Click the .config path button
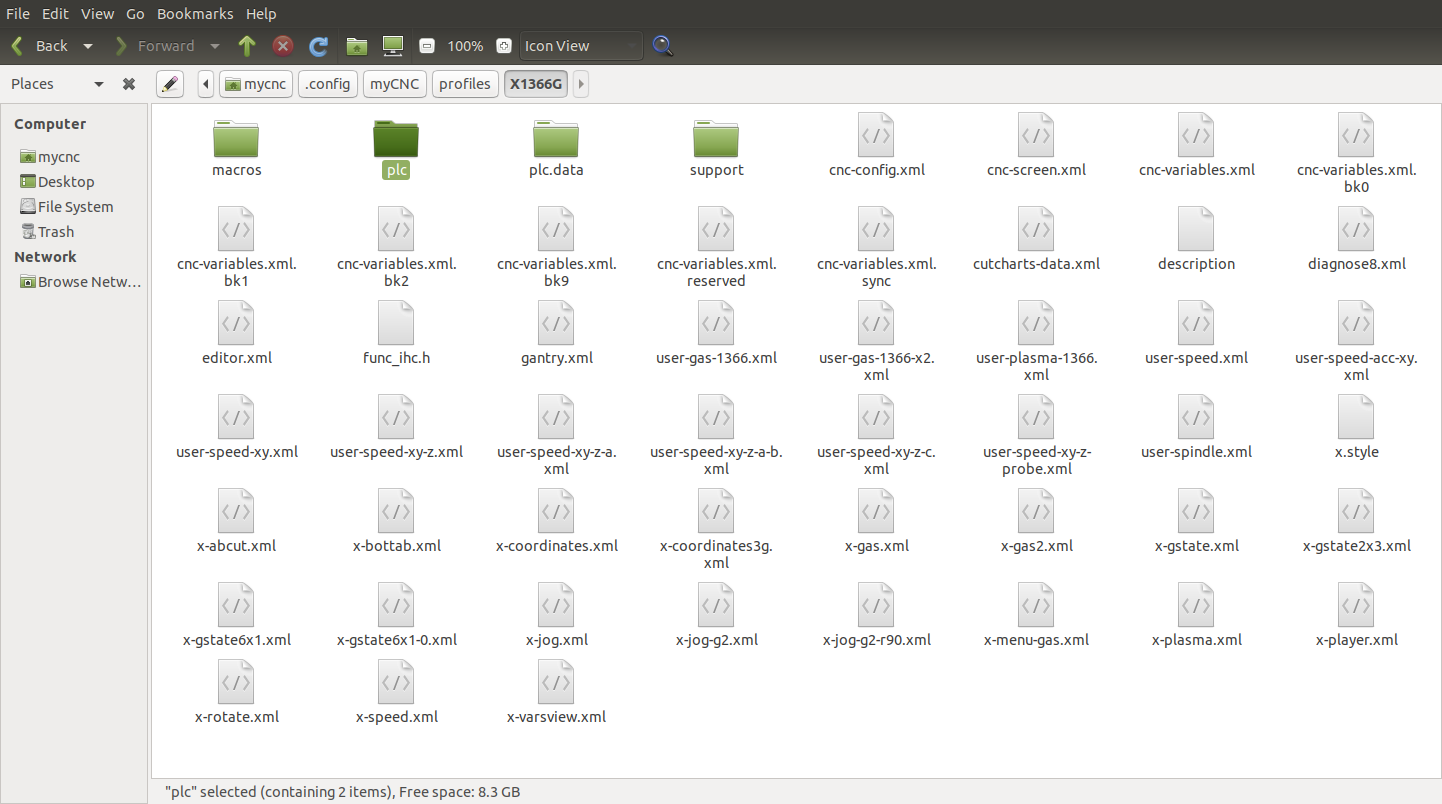Screen dimensions: 1442x804 [x=328, y=84]
